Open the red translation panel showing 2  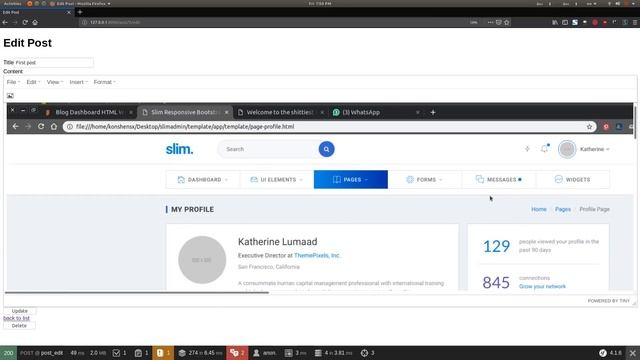coord(237,353)
